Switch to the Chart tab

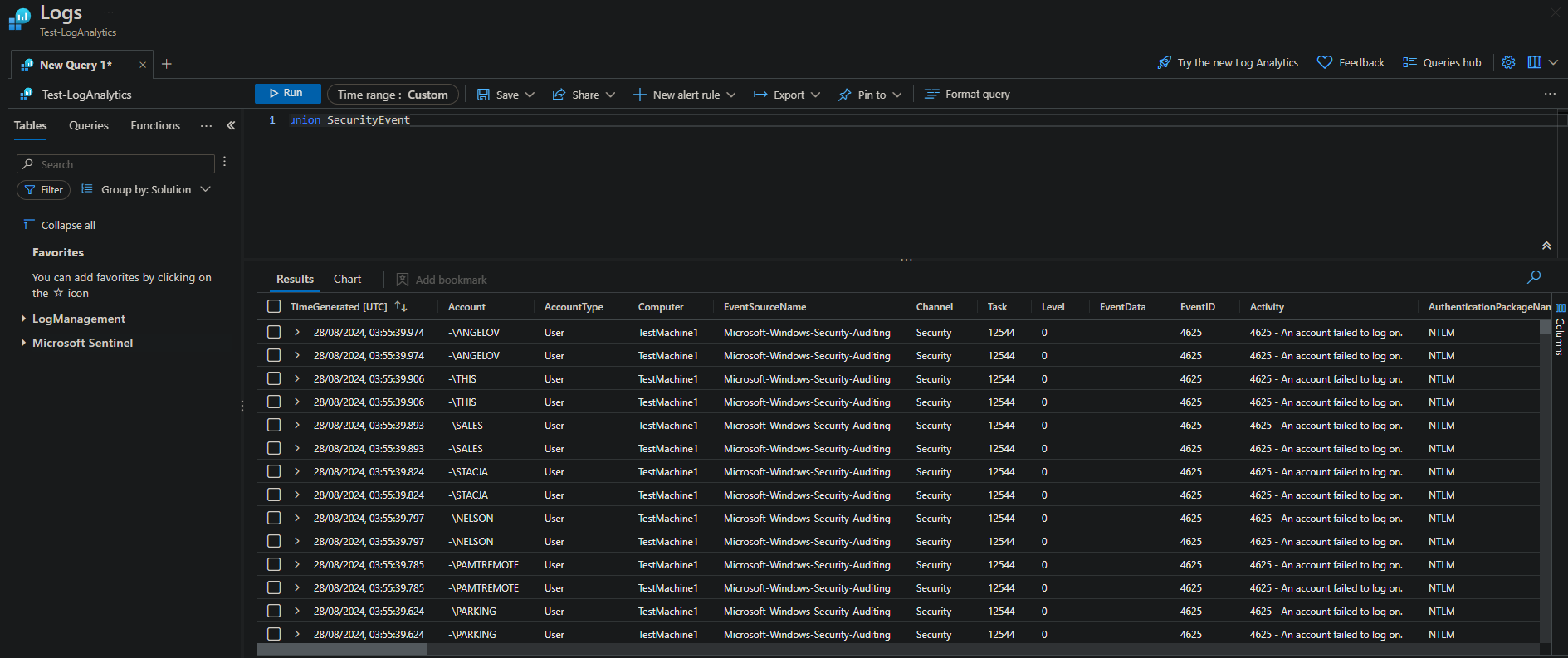(347, 280)
